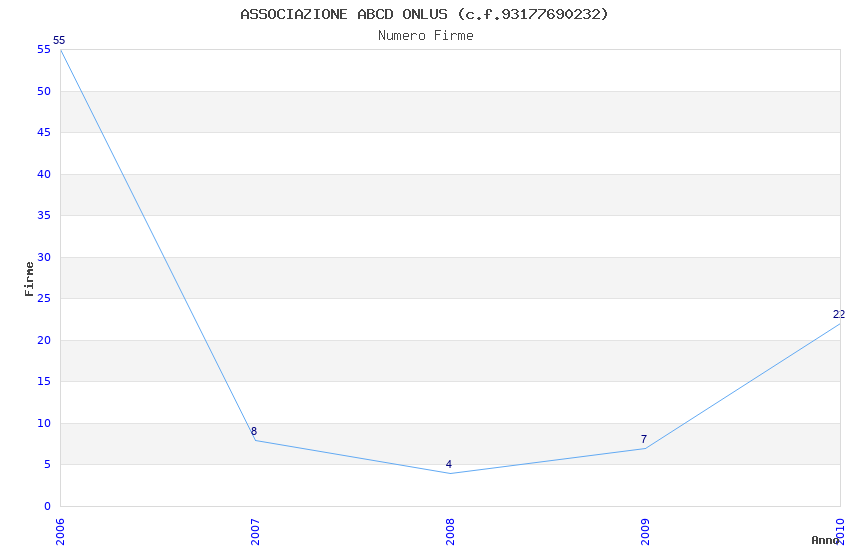This screenshot has width=850, height=550.
Task: Click the y-axis tick value 35
Action: coord(44,216)
